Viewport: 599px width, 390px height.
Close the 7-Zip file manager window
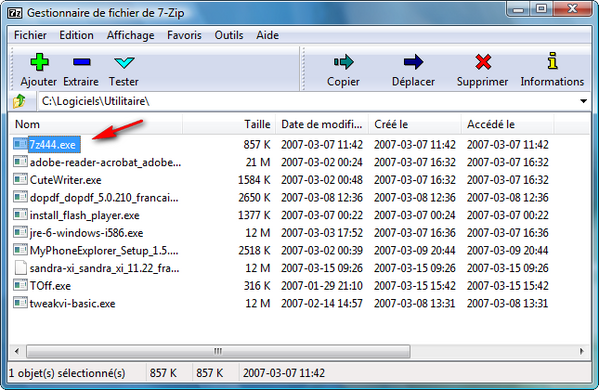pos(572,9)
